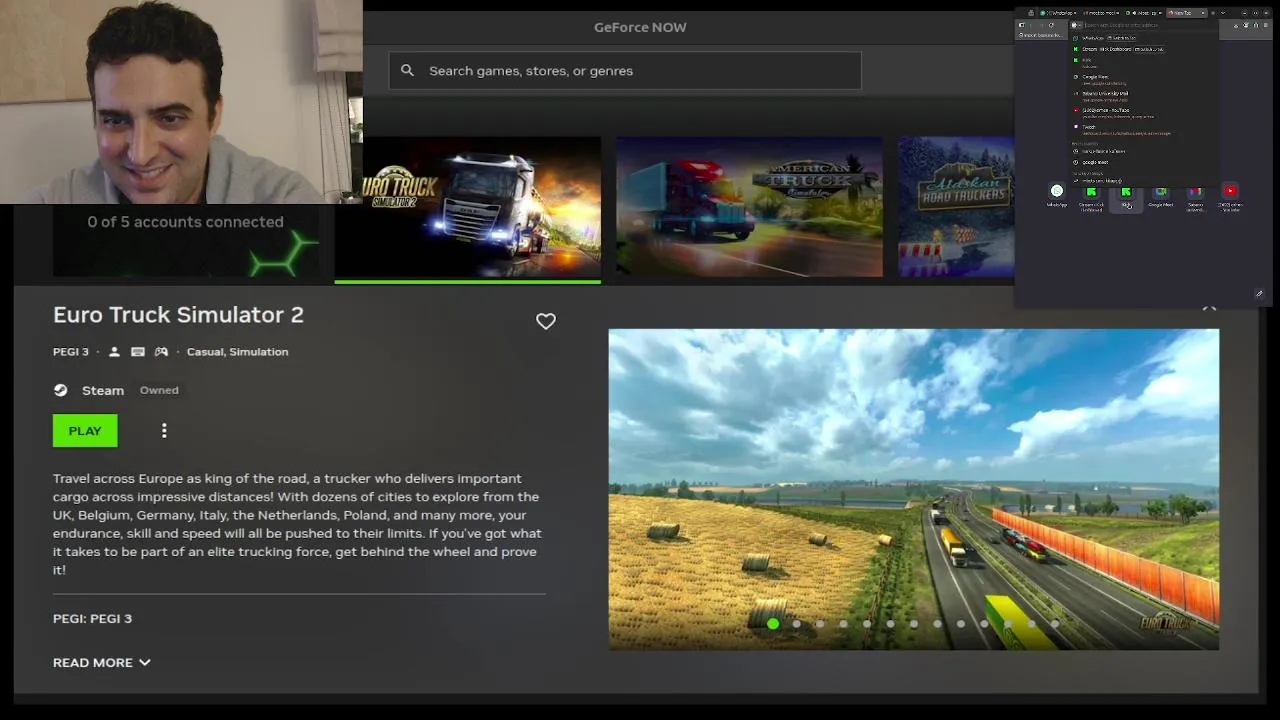
Task: Open the 0 of 5 accounts connected card
Action: click(186, 240)
